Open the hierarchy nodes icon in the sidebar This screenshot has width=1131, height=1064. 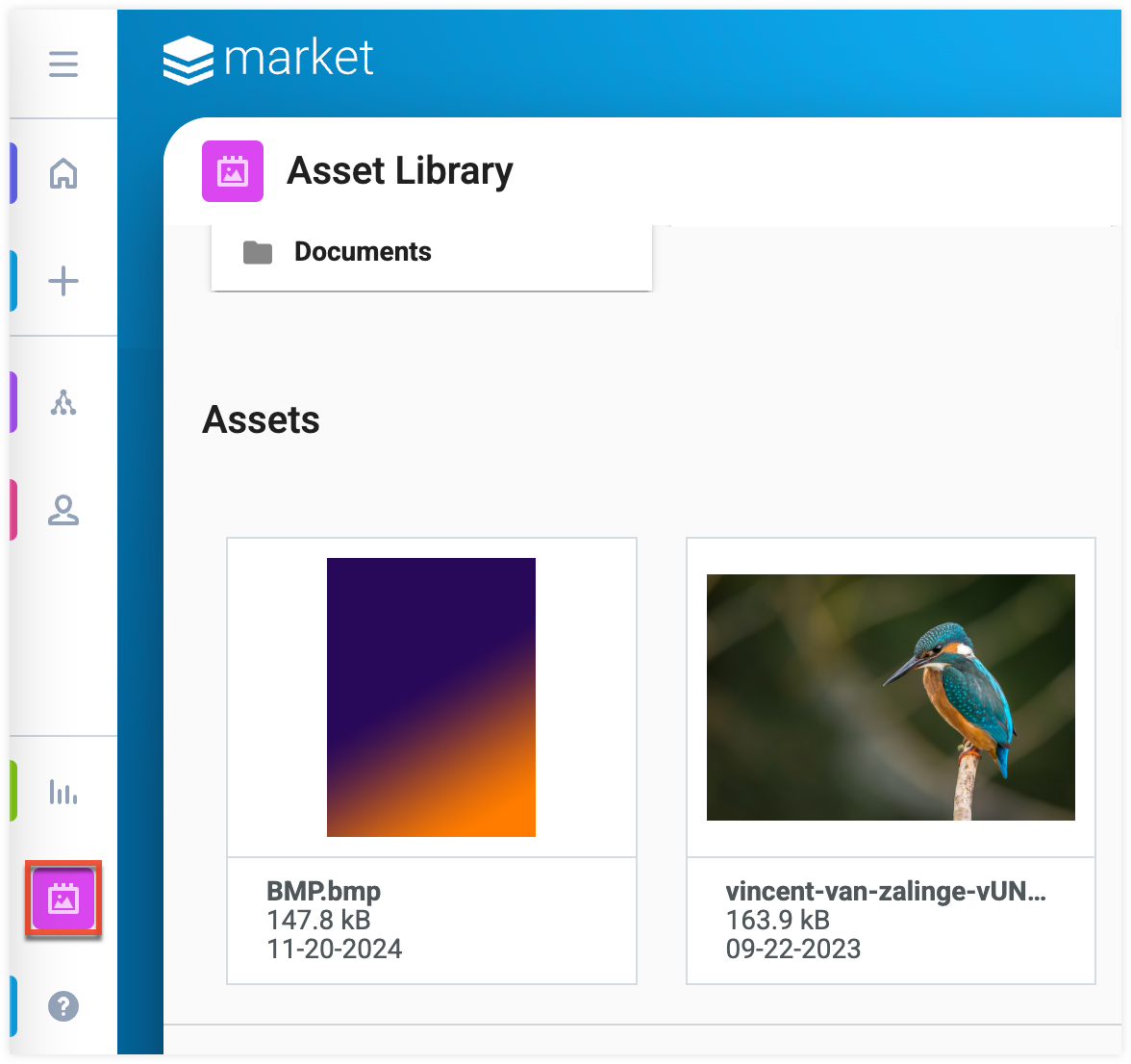pyautogui.click(x=63, y=403)
